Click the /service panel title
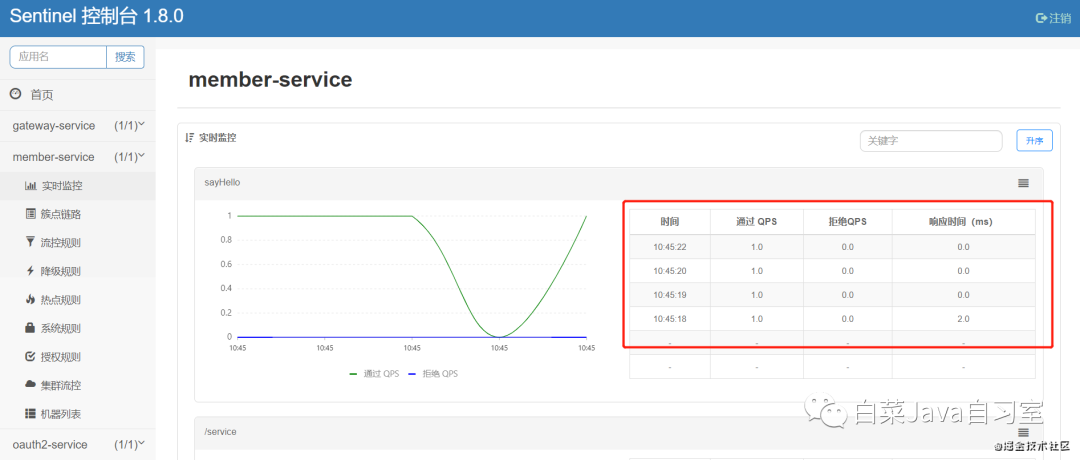Viewport: 1080px width, 460px height. point(220,431)
